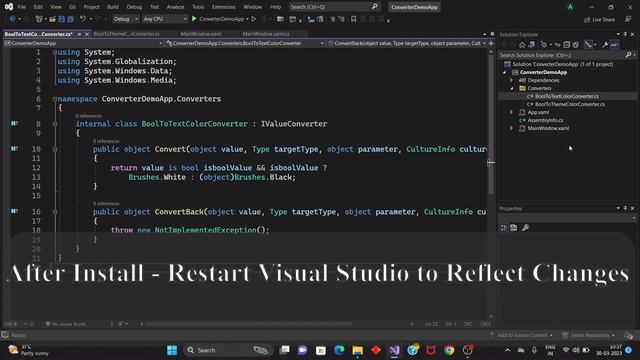Close the BoolToTextColorConverter.cs tab

pyautogui.click(x=87, y=34)
